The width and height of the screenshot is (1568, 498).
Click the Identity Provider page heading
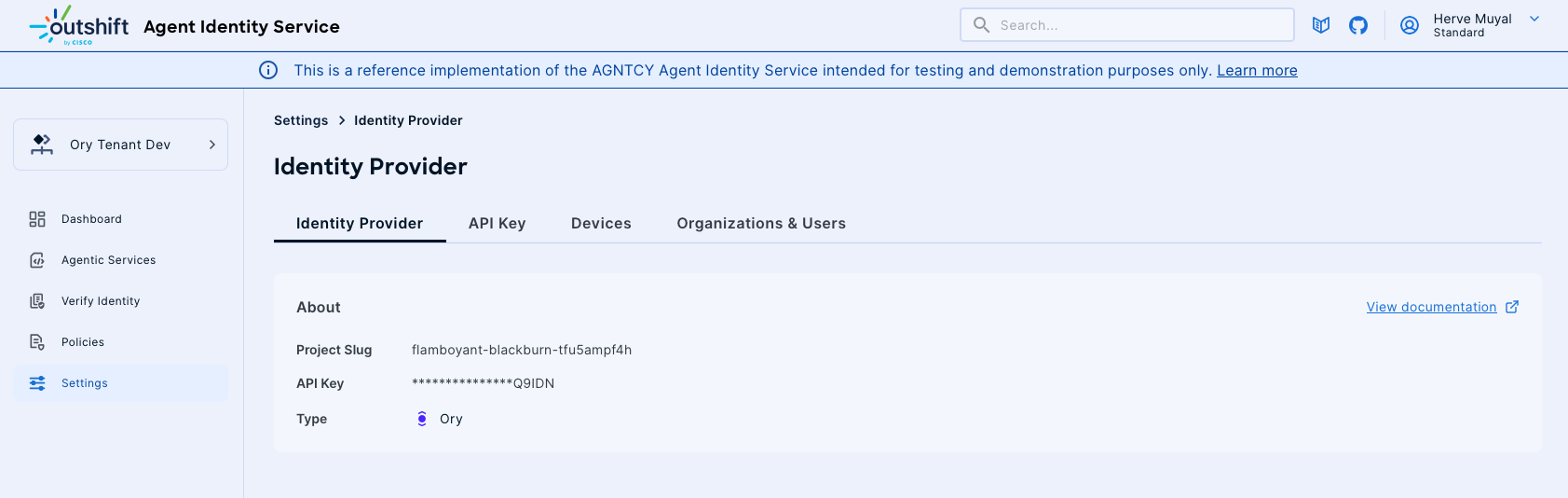[x=371, y=166]
